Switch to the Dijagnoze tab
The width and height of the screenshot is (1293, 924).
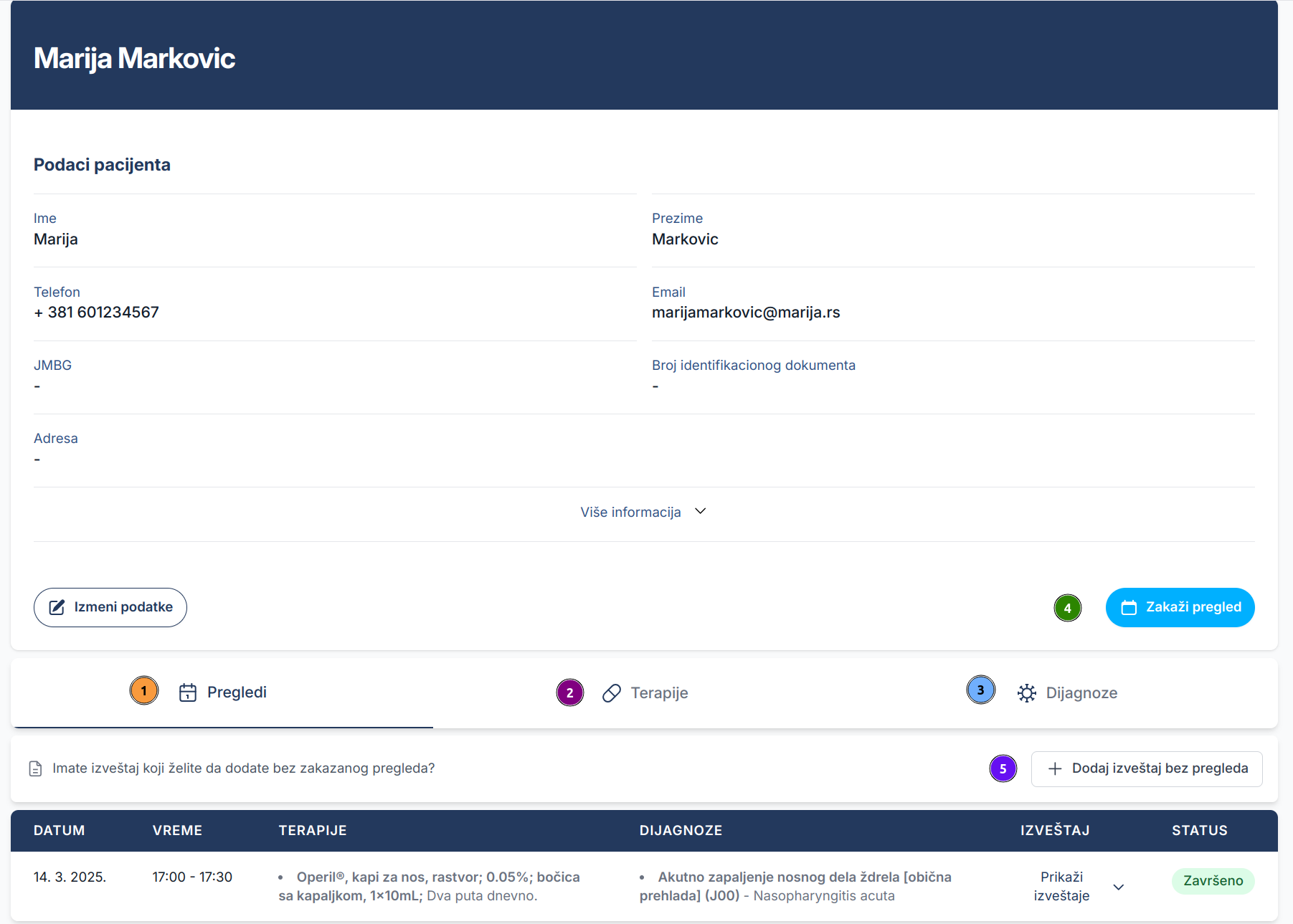pos(1081,692)
